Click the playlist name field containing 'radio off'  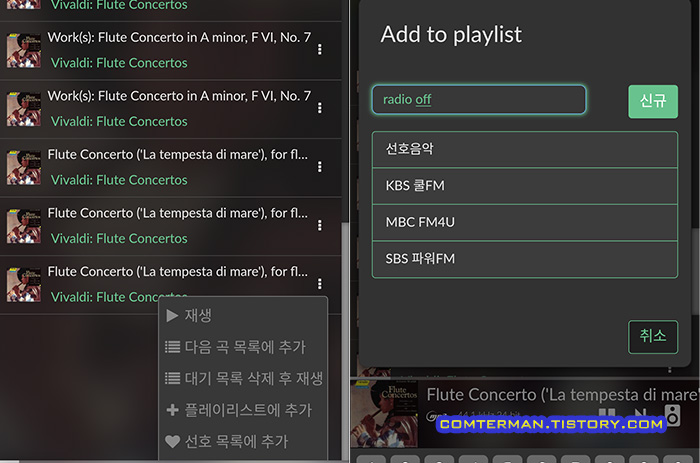pos(479,100)
